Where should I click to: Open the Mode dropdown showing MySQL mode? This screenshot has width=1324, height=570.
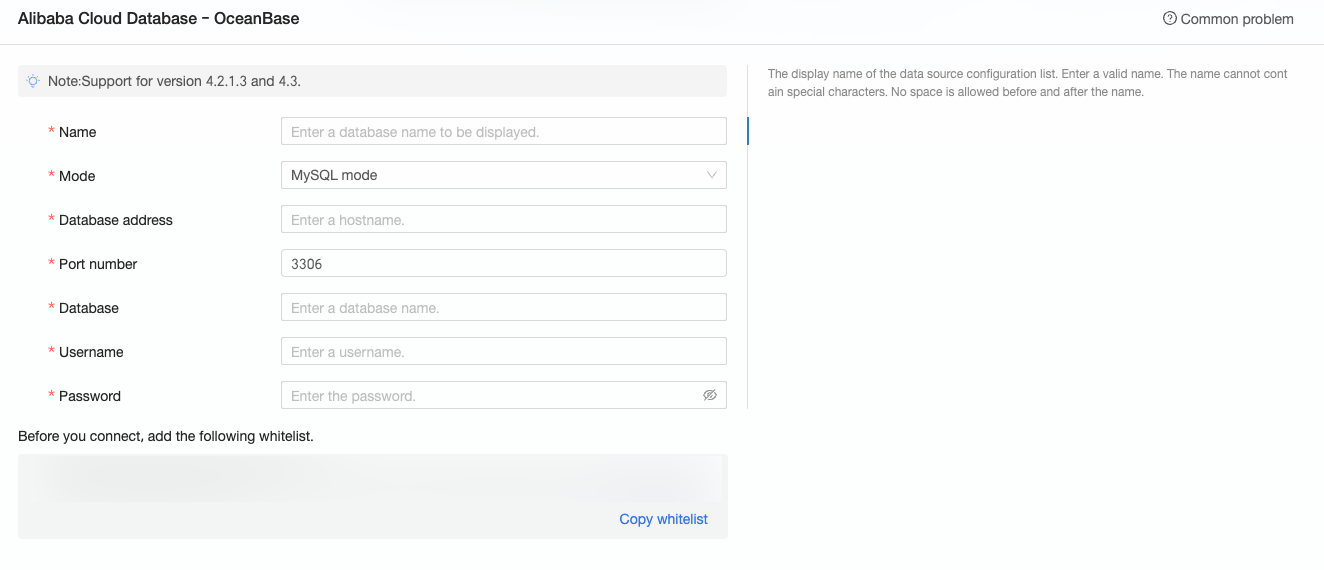coord(504,175)
